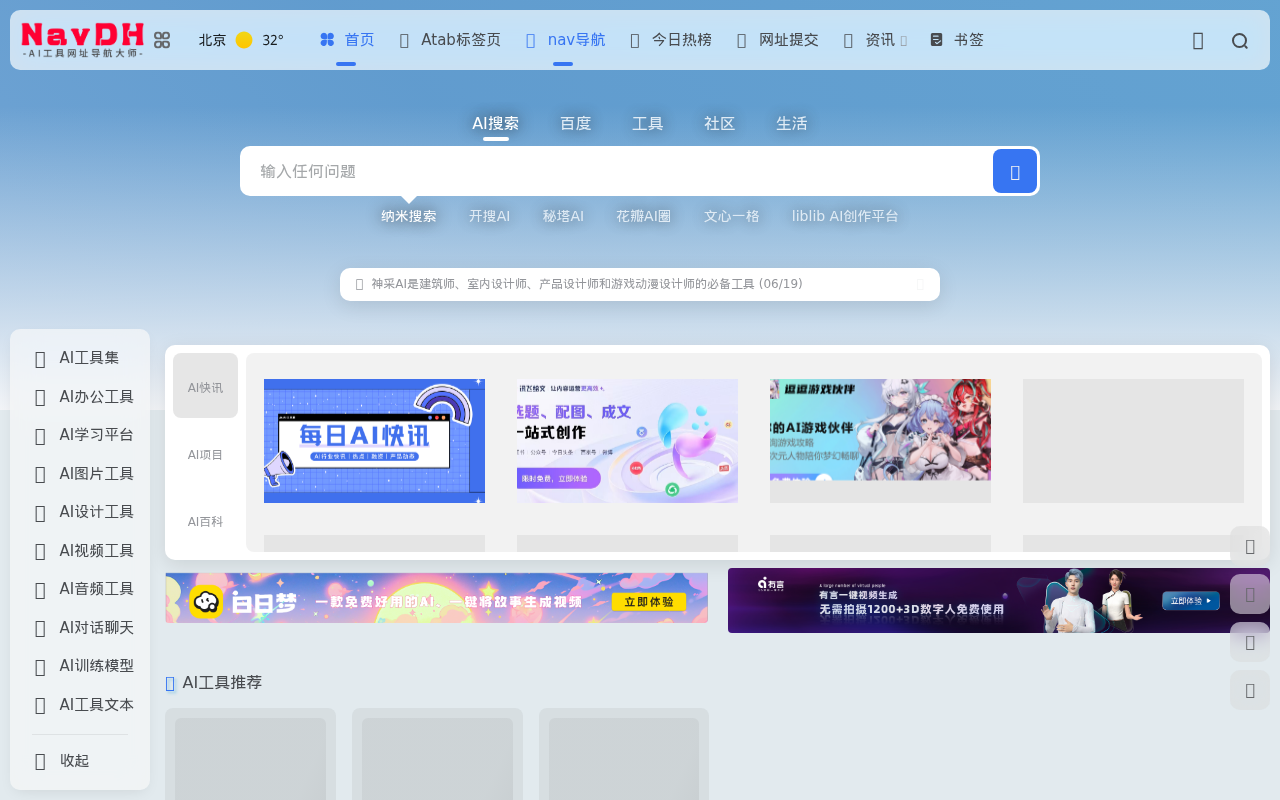Select 纳米搜索 as the search engine
This screenshot has height=800, width=1280.
(x=409, y=215)
